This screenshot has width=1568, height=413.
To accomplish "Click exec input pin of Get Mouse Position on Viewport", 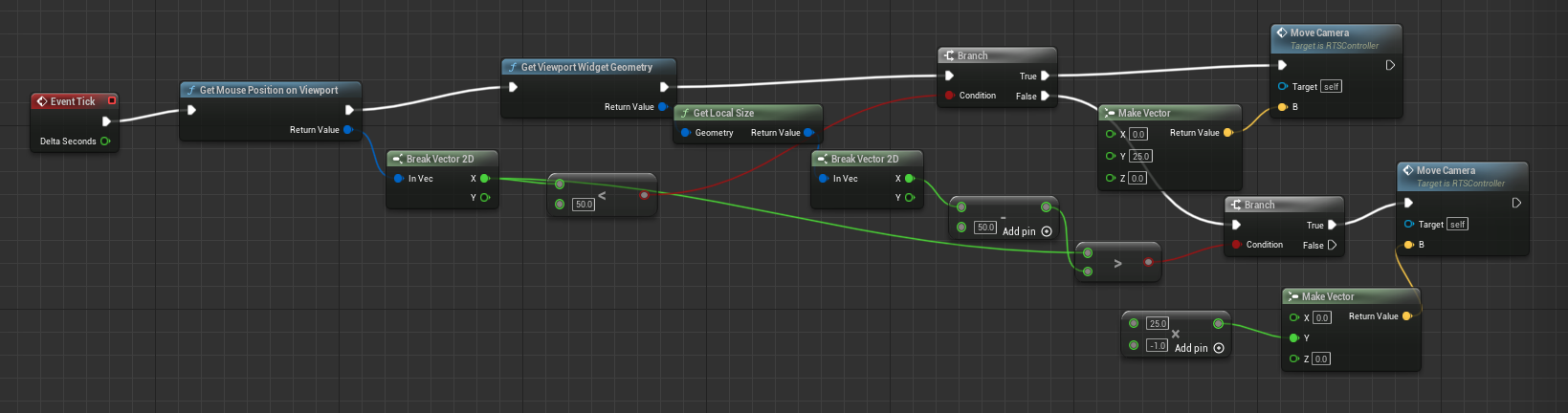I will coord(191,110).
